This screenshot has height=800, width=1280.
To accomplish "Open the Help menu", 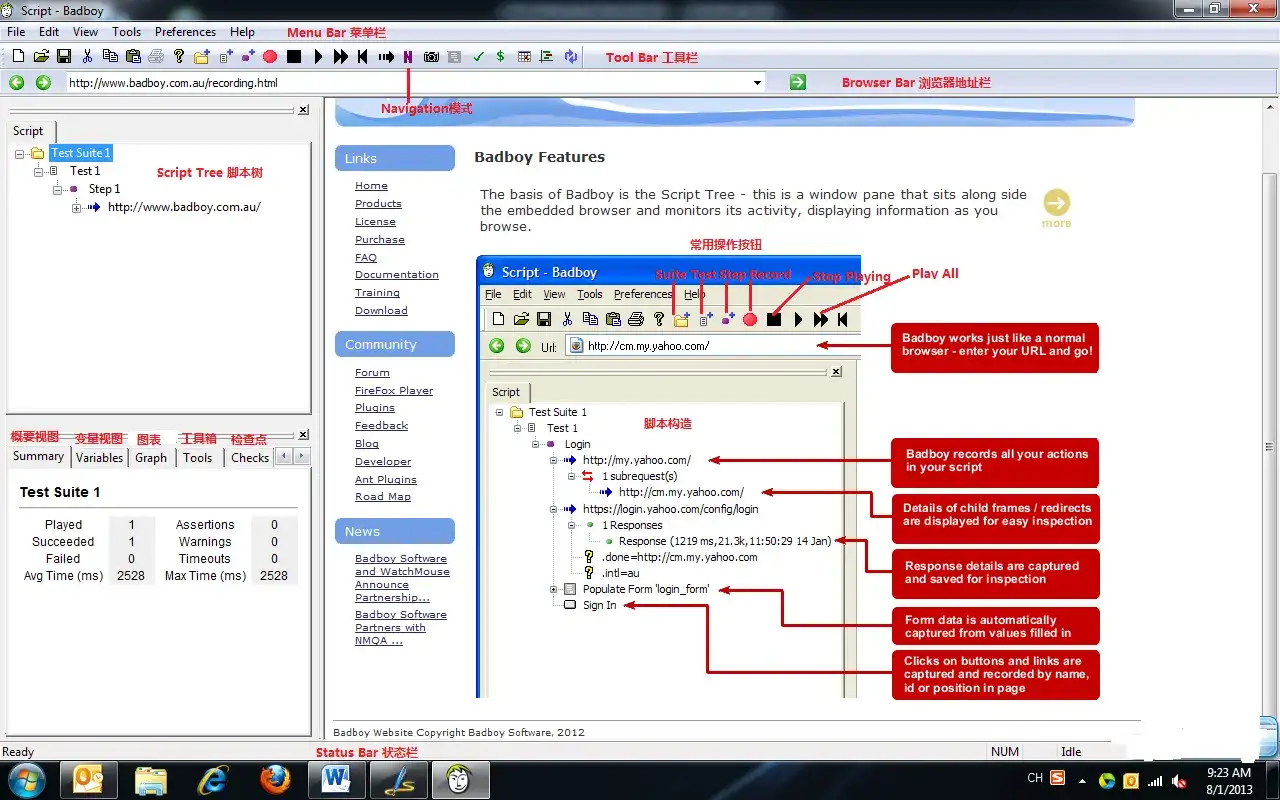I will (242, 32).
